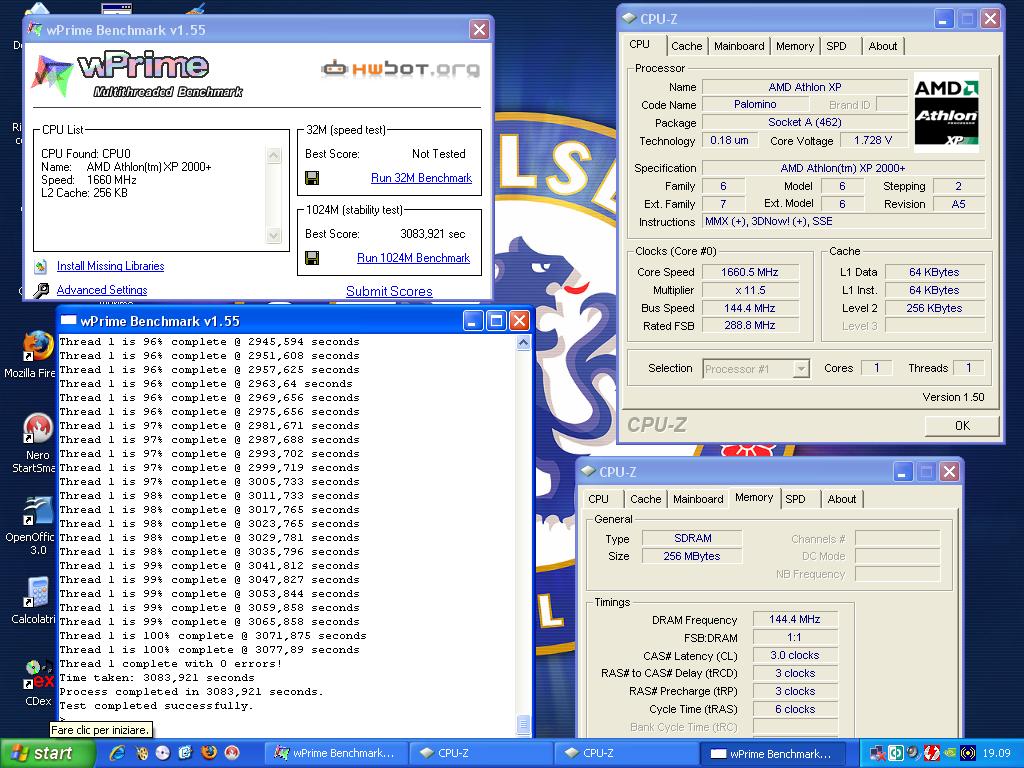Open Cache tab in lower CPU-Z window

(646, 499)
